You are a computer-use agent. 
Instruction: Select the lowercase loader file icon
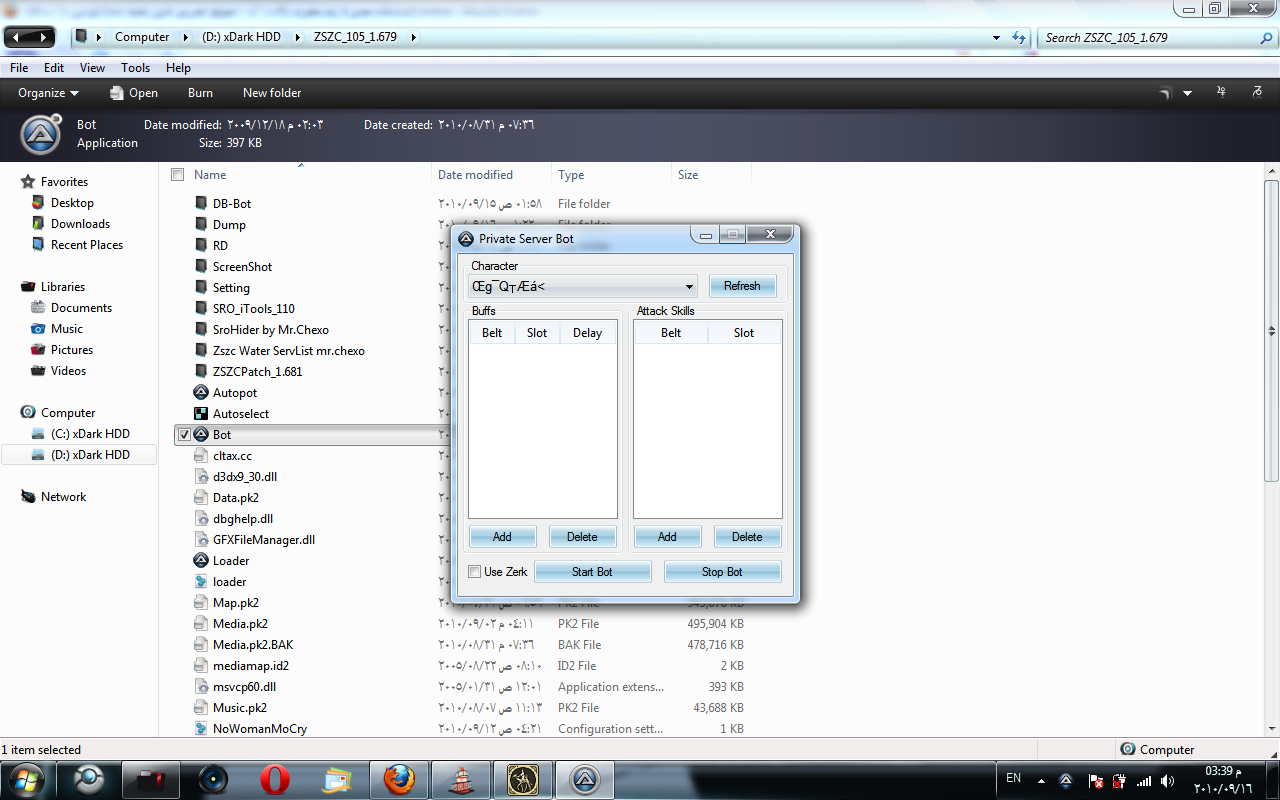tap(201, 582)
